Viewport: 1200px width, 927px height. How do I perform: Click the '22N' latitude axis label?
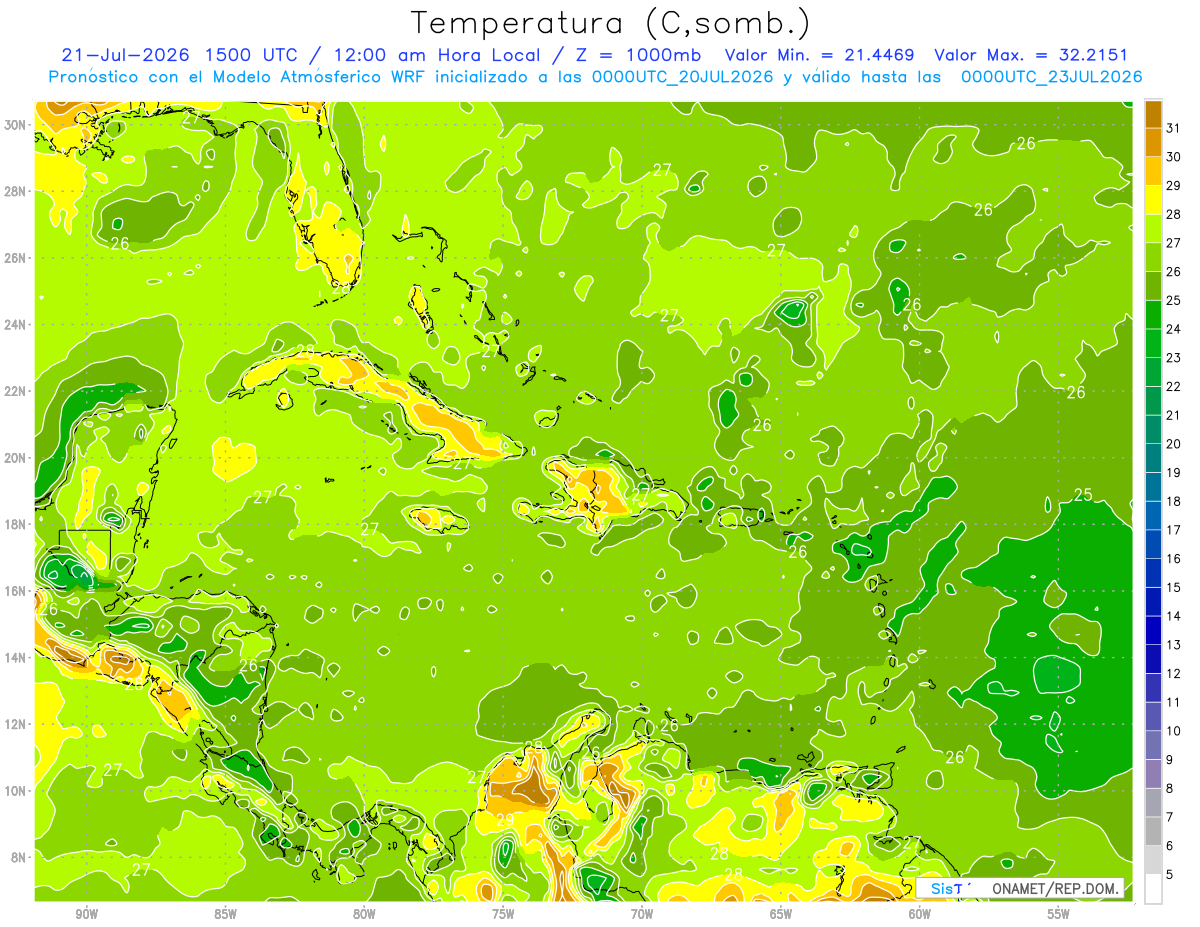tap(17, 391)
